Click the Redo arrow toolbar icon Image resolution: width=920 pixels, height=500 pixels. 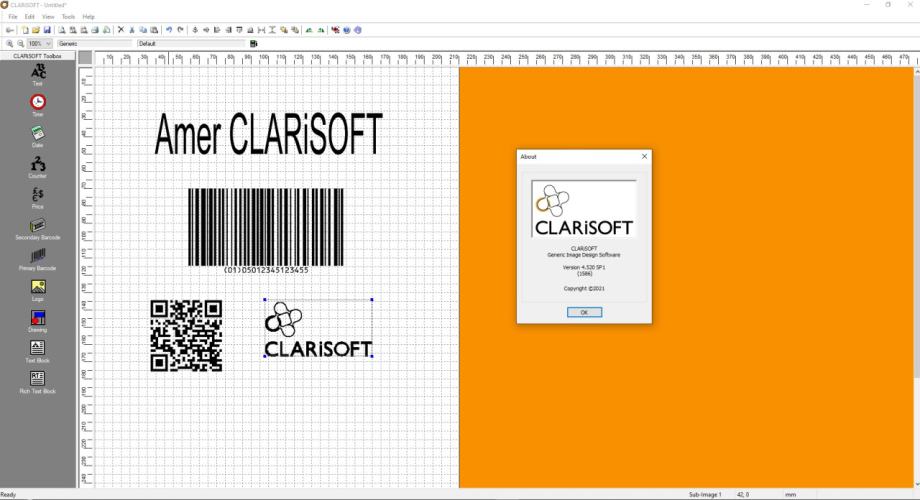click(x=181, y=30)
